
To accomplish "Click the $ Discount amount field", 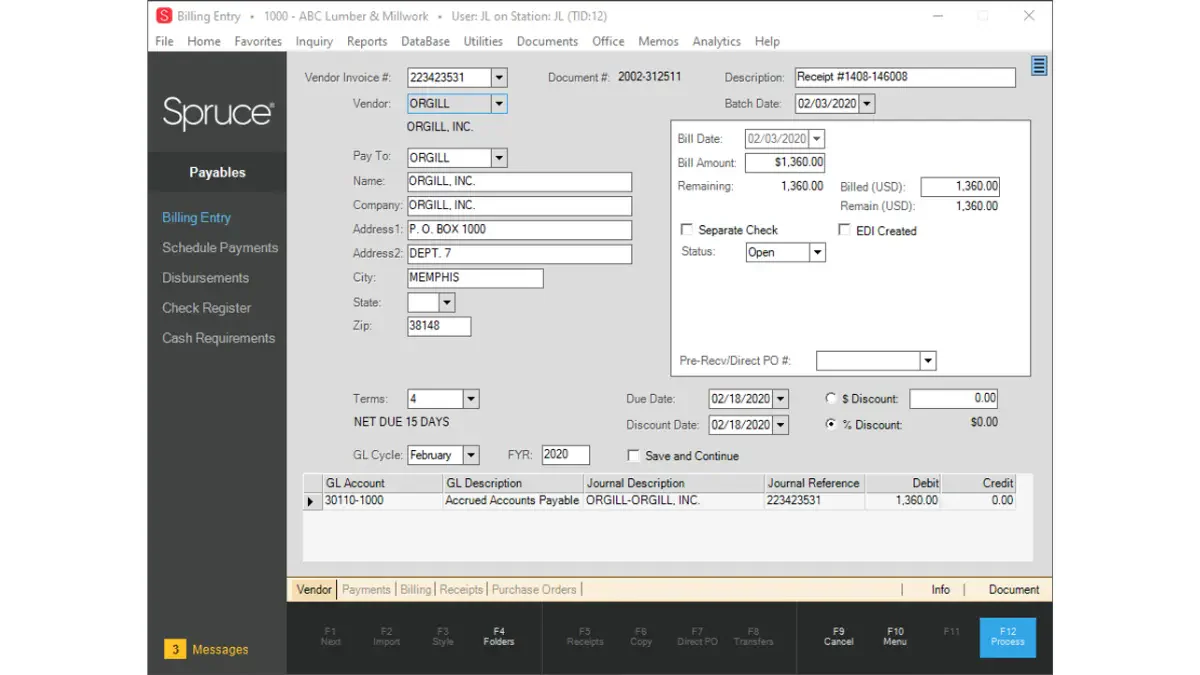I will point(954,398).
